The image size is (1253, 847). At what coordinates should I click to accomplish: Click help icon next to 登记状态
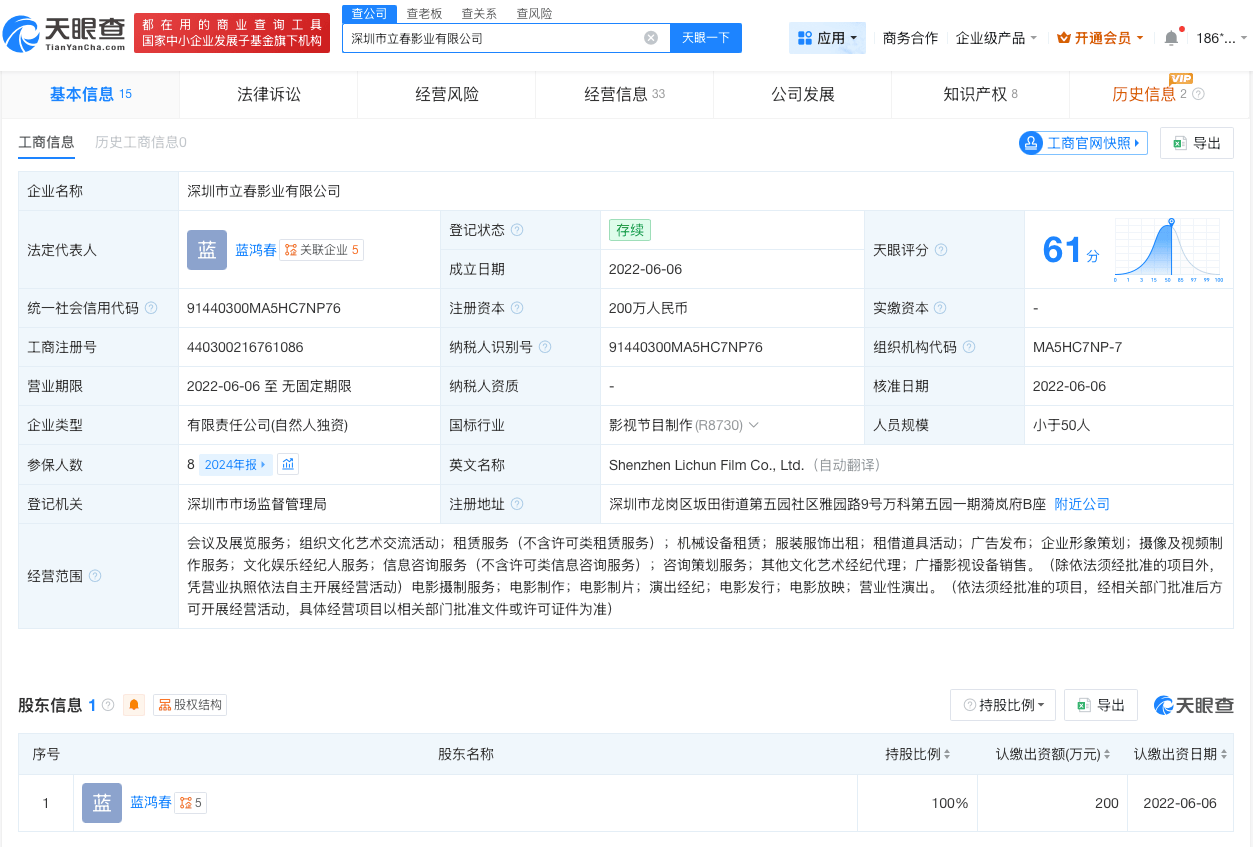point(517,230)
